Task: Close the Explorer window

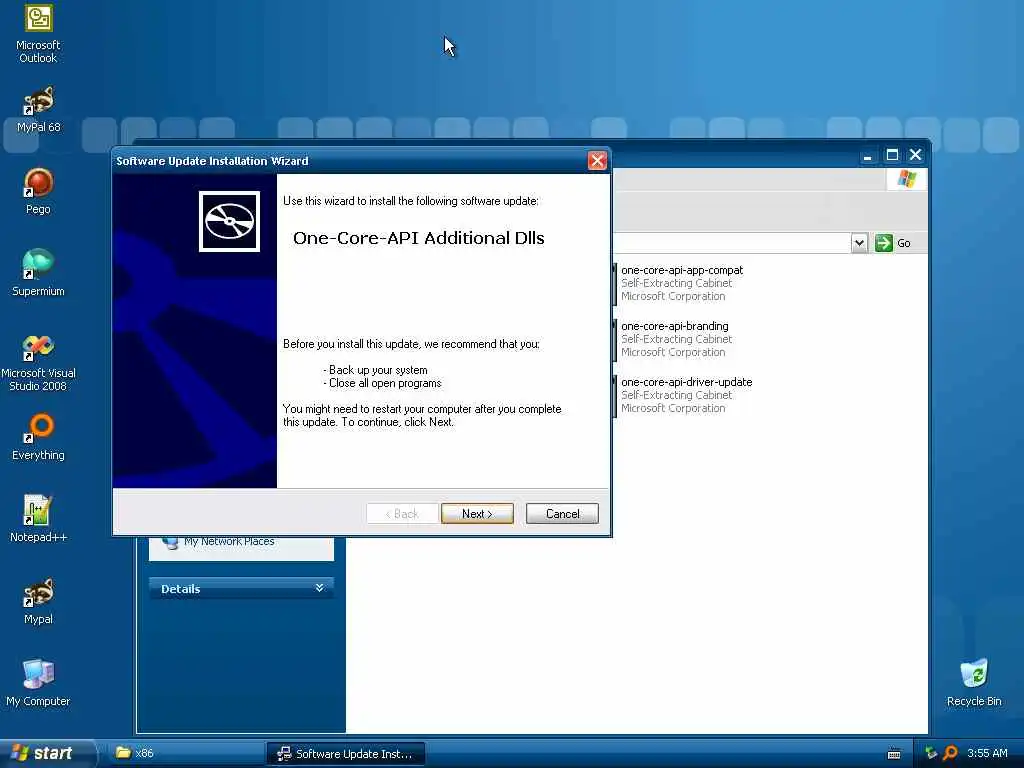Action: (915, 155)
